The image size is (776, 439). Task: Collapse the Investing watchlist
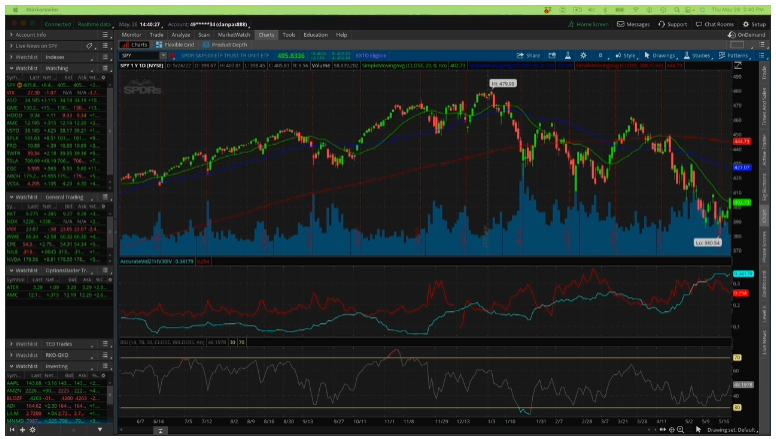[x=11, y=366]
